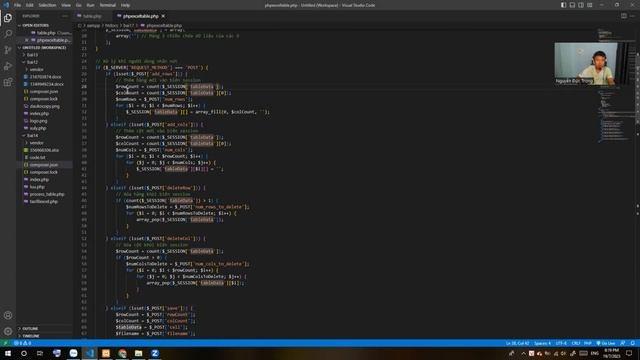Open the Go menu
Image resolution: width=640 pixels, height=360 pixels.
pos(78,5)
